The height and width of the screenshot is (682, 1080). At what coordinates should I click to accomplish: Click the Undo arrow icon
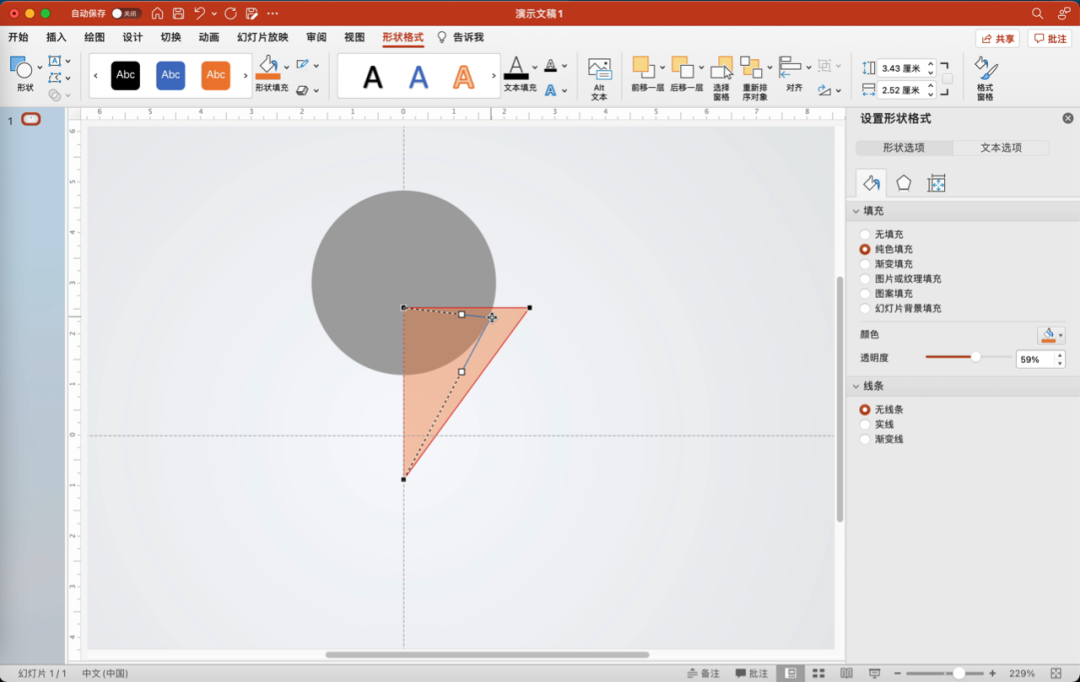coord(199,13)
